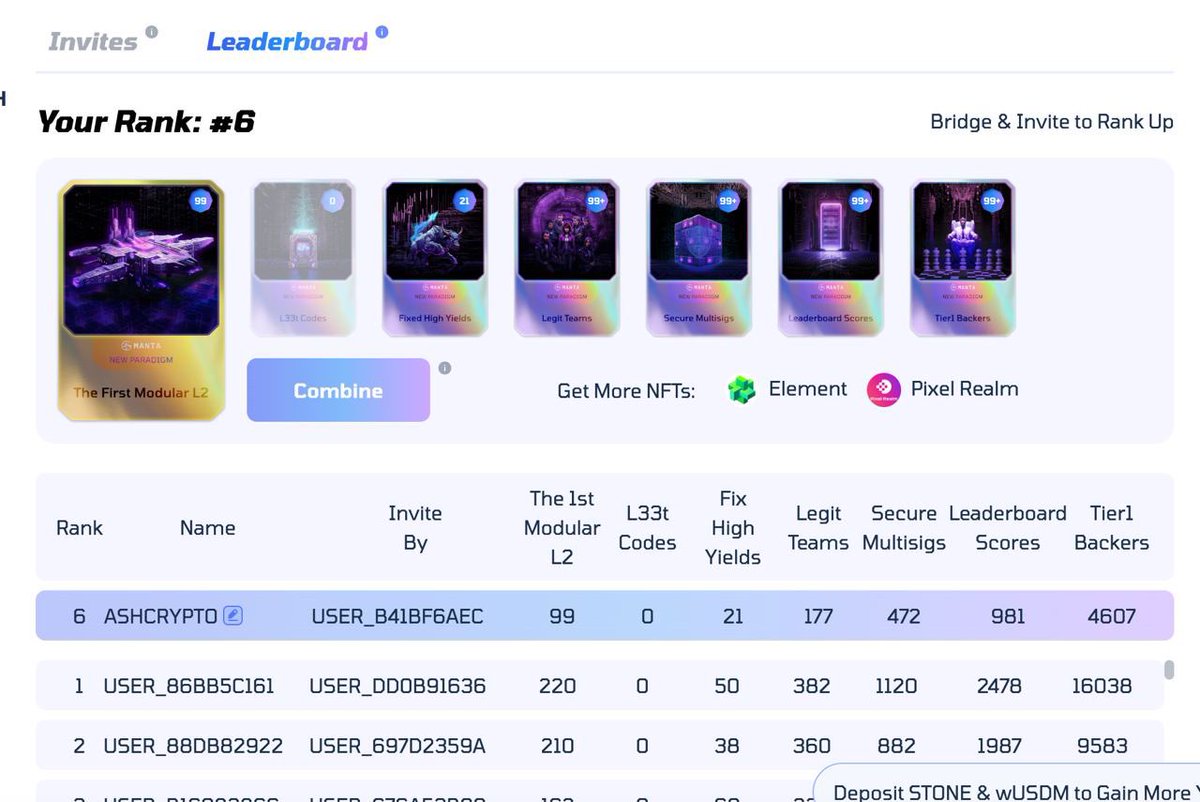Select the Leaderboard Scores NFT card
The height and width of the screenshot is (802, 1200).
point(830,257)
